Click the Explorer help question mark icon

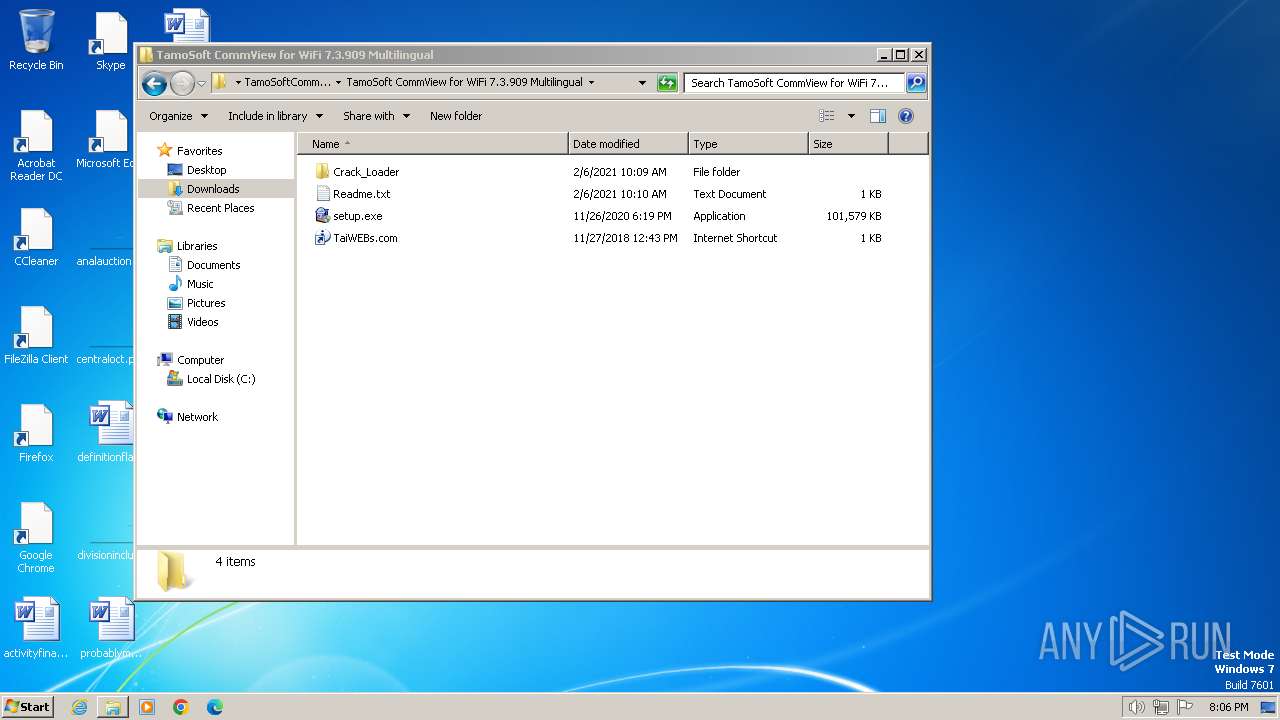click(906, 116)
